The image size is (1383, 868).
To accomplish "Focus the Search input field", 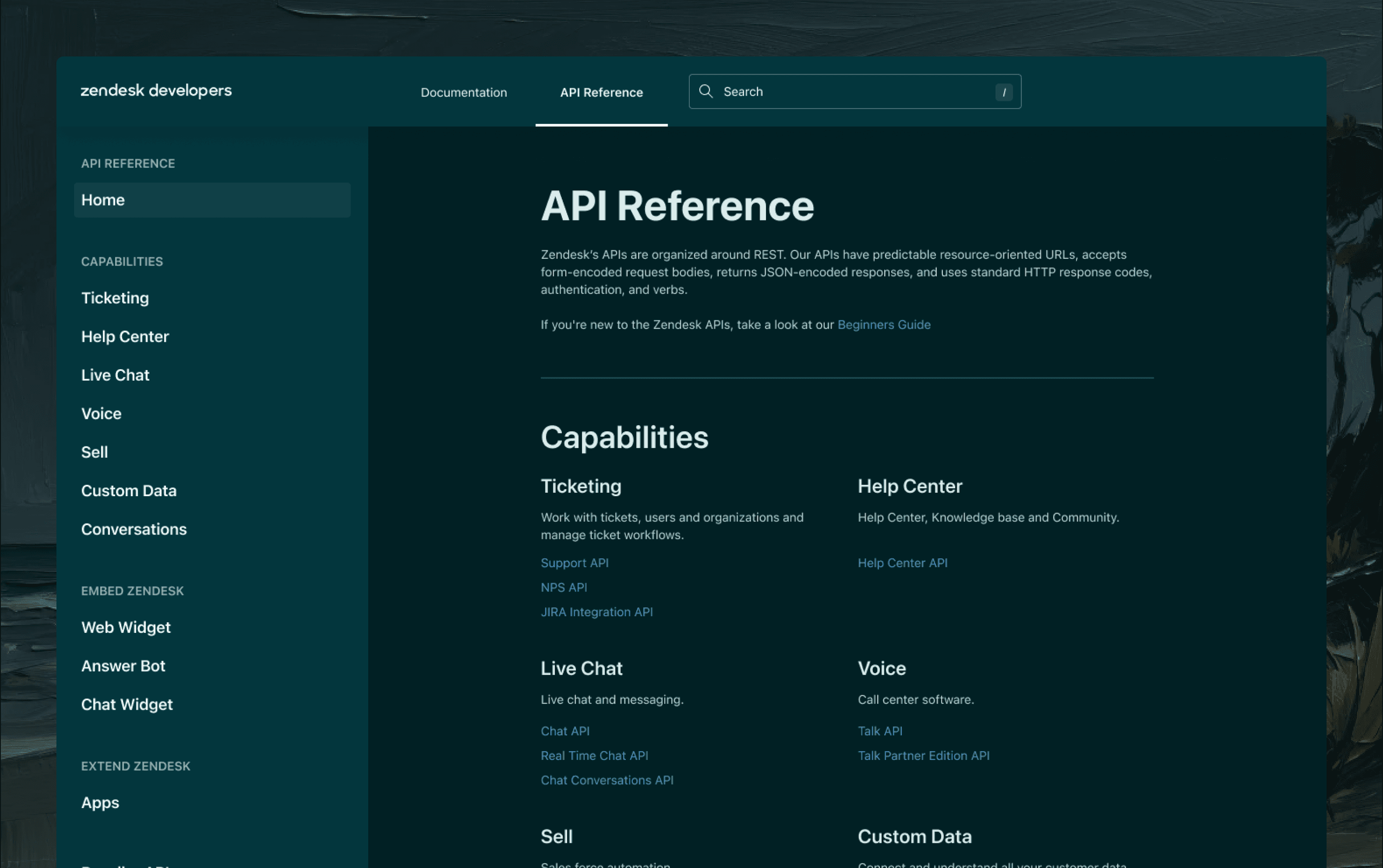I will (855, 92).
